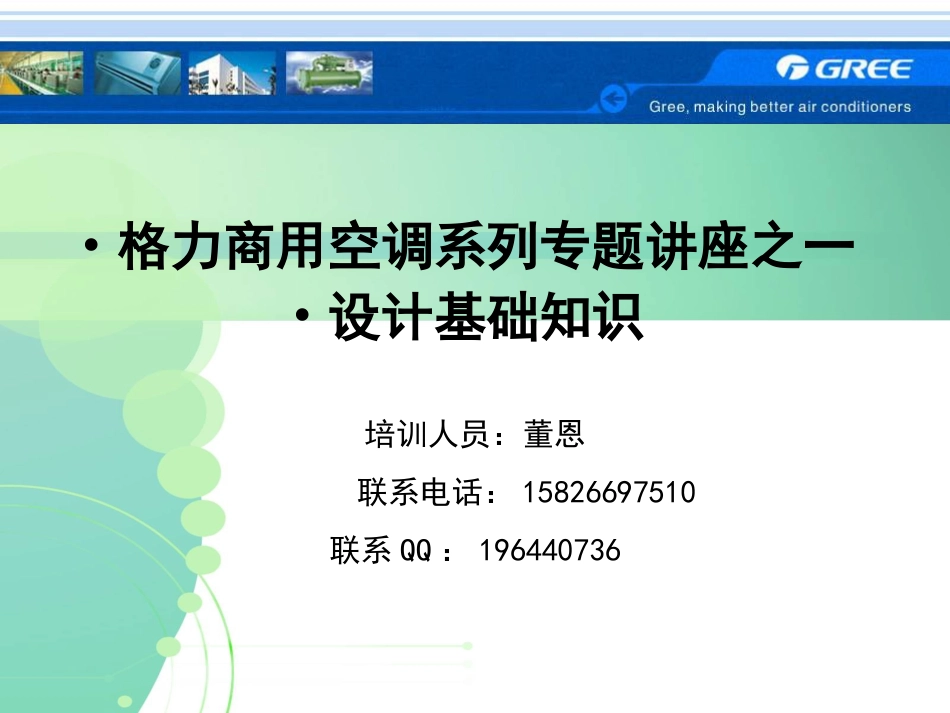Select the subtitle '设计基础知识'
Image resolution: width=950 pixels, height=713 pixels.
pos(486,316)
